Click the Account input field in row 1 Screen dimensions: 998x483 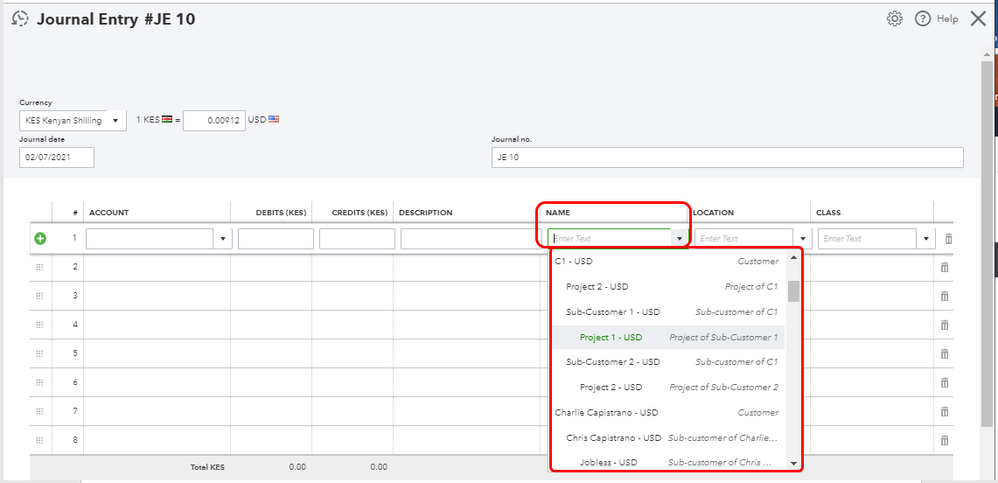coord(150,239)
